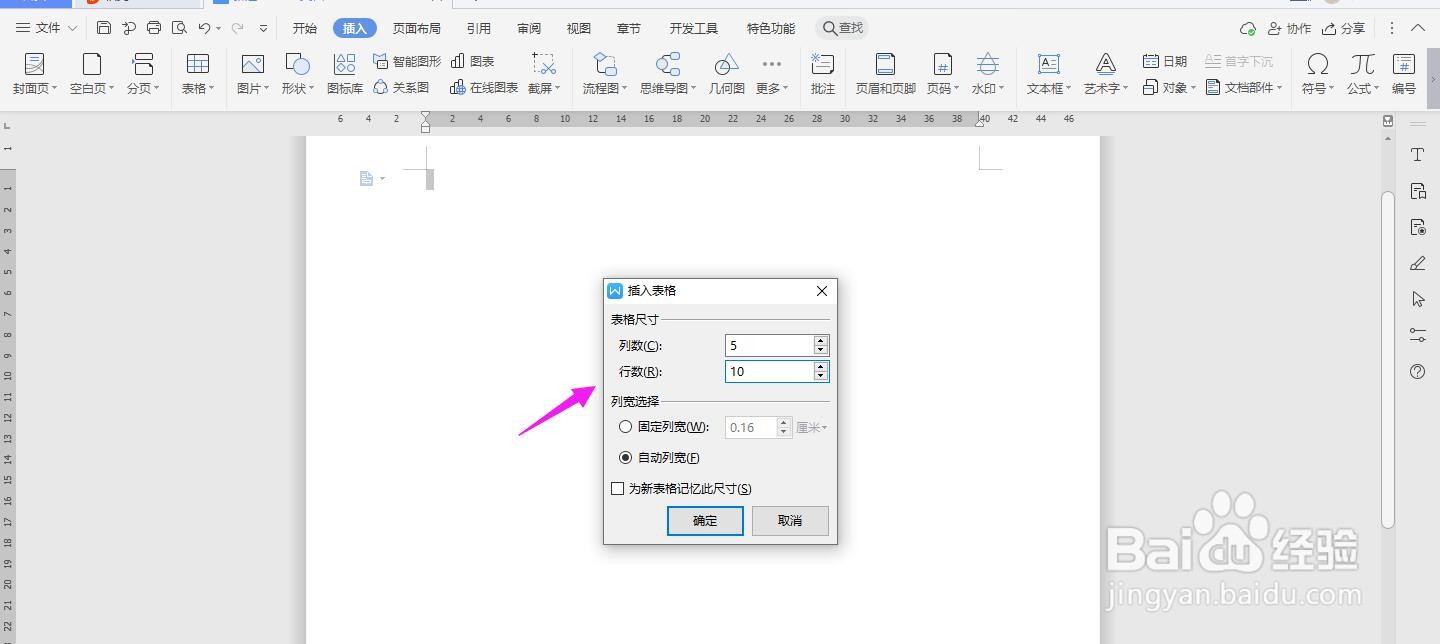Undo the last action
The image size is (1440, 644).
204,28
